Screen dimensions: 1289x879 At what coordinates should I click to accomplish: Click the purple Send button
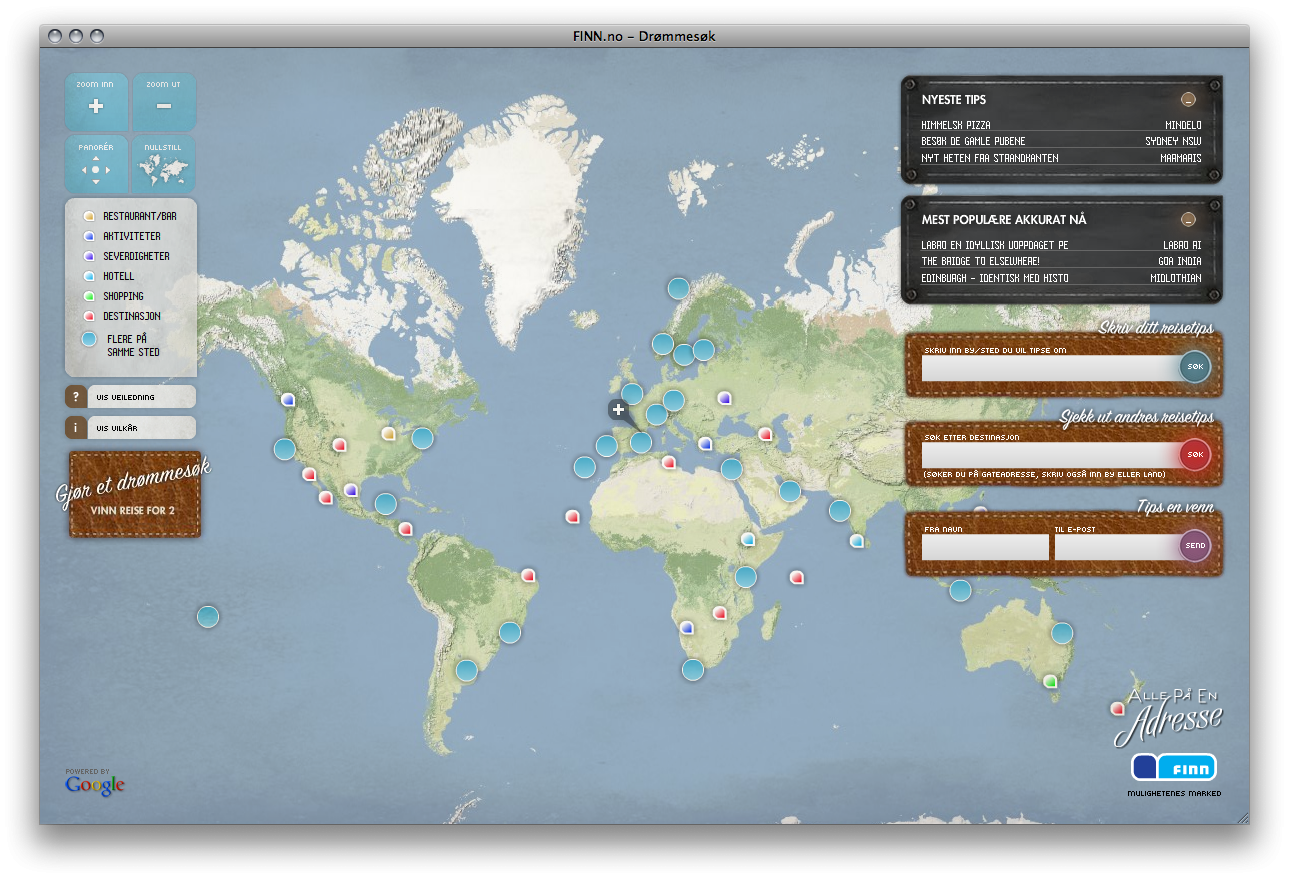click(x=1195, y=546)
